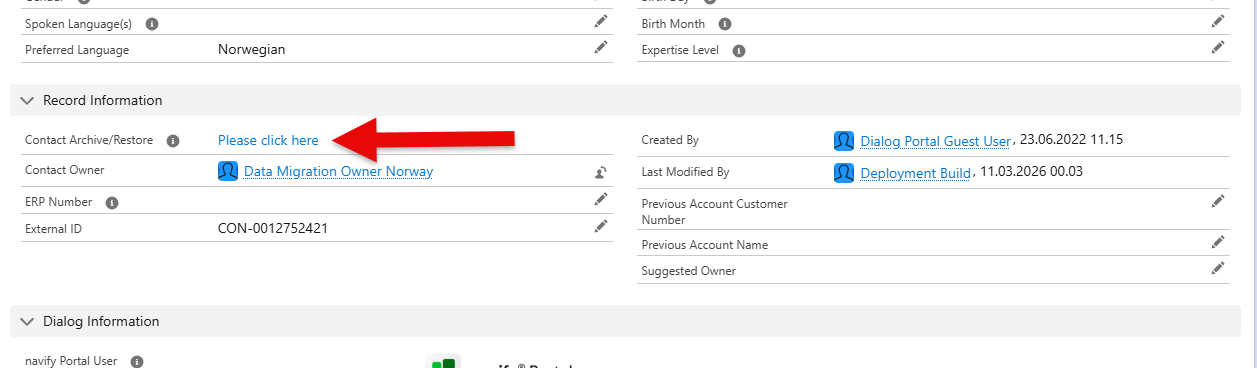The image size is (1257, 368).
Task: Click navify Portal User info icon
Action: [x=137, y=362]
